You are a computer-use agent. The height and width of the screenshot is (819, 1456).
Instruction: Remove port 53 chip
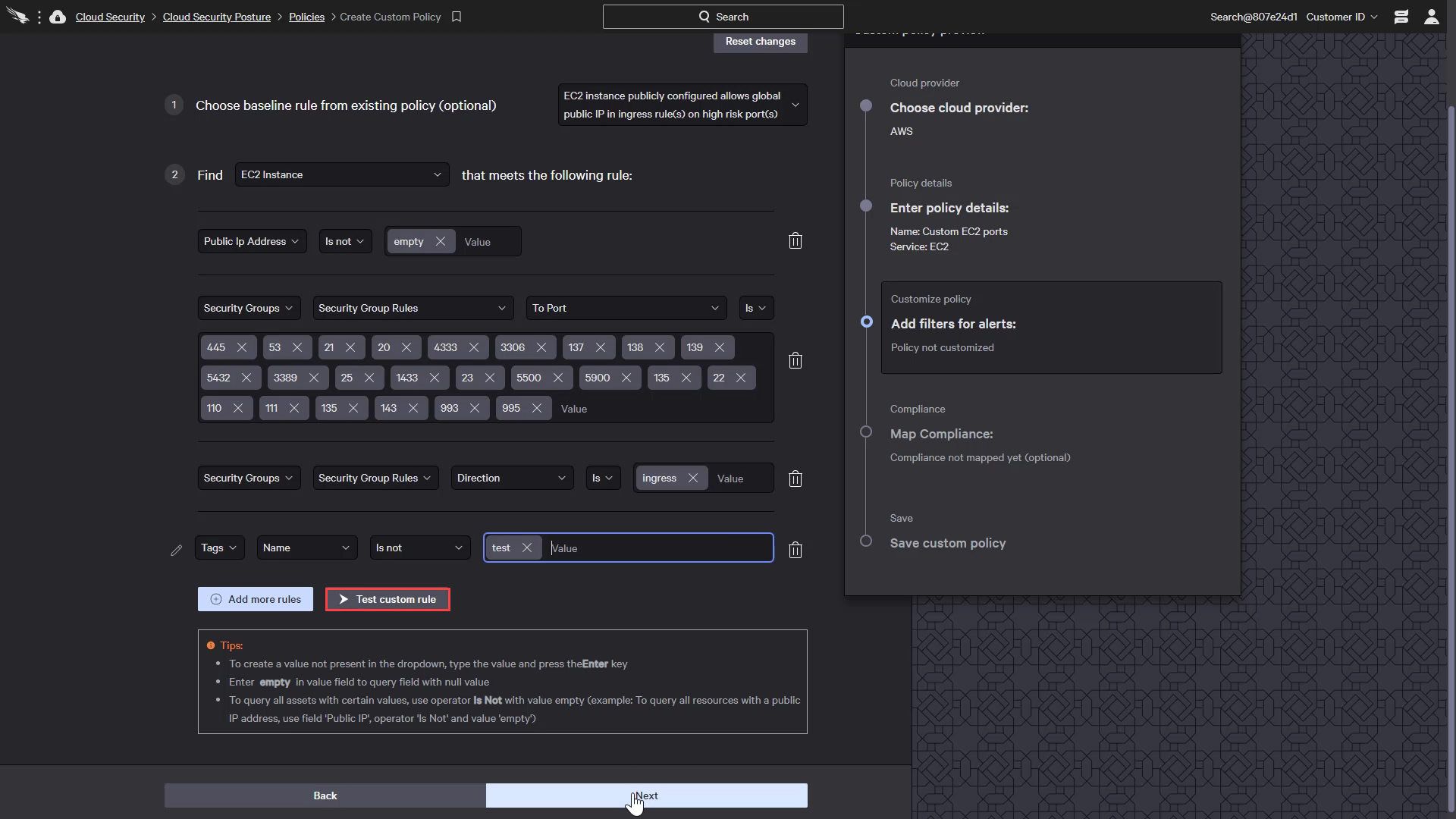[x=297, y=347]
